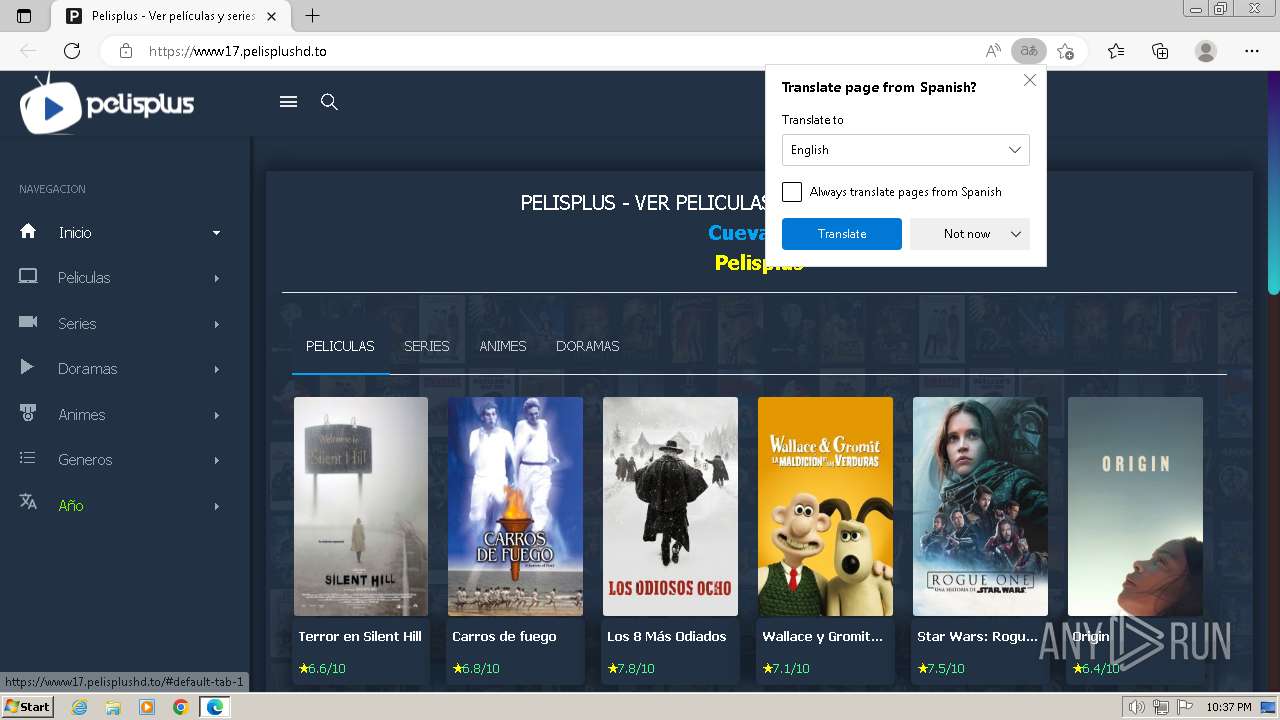Screen dimensions: 1280x720
Task: Expand the Series submenu arrow
Action: click(216, 324)
